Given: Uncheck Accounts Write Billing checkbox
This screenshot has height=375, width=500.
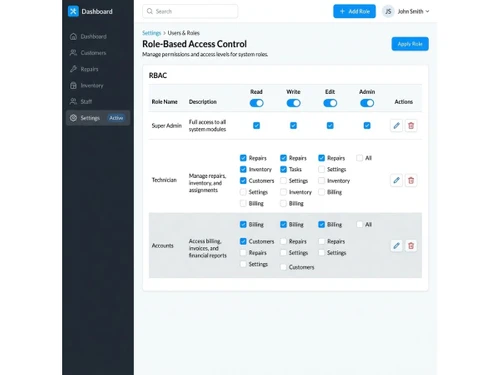Looking at the screenshot, I should coord(283,224).
